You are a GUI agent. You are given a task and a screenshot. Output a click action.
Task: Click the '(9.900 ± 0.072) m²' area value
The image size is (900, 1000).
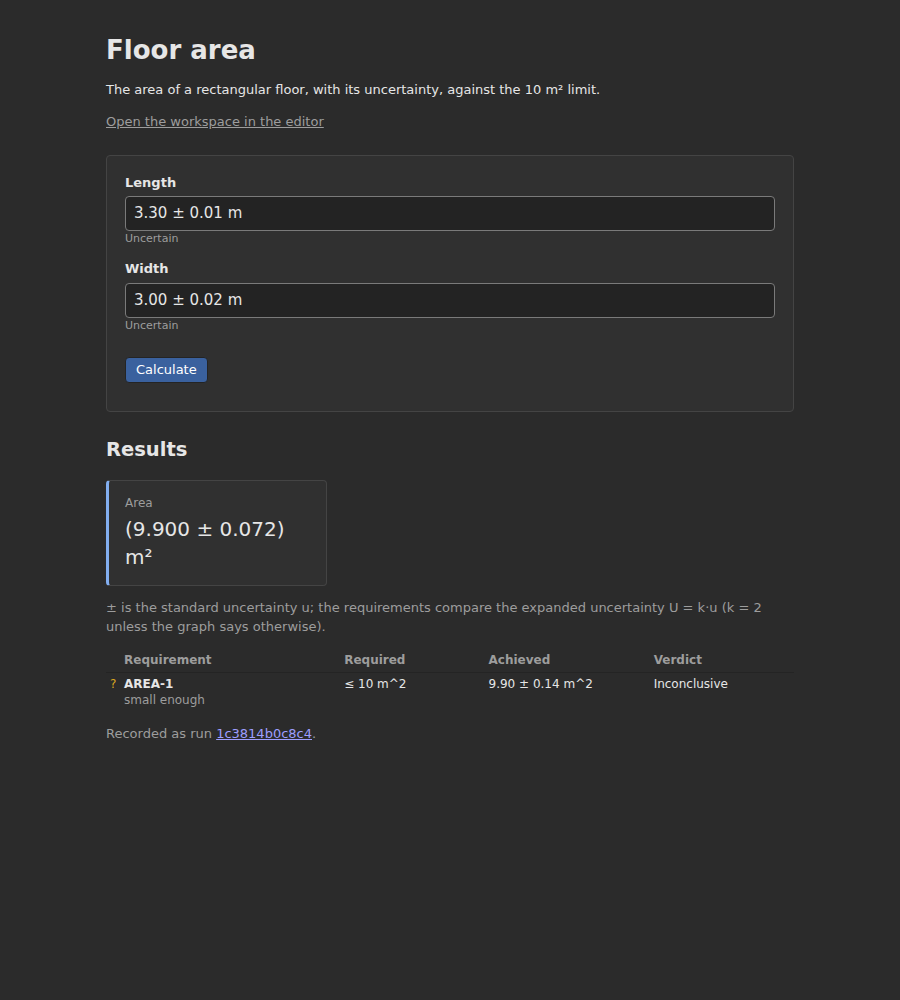(205, 543)
